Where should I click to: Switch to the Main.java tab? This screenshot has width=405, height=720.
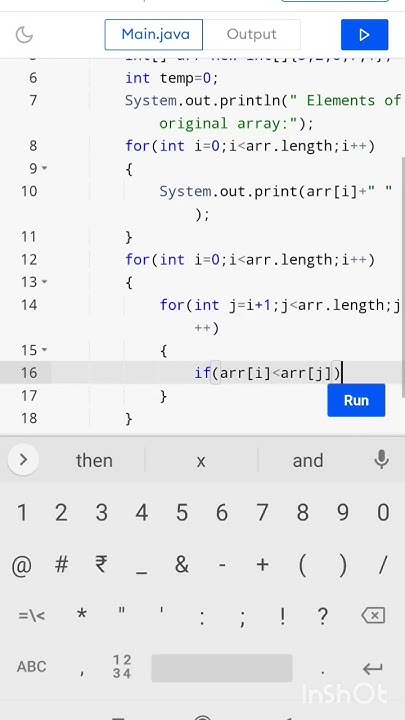[x=154, y=34]
